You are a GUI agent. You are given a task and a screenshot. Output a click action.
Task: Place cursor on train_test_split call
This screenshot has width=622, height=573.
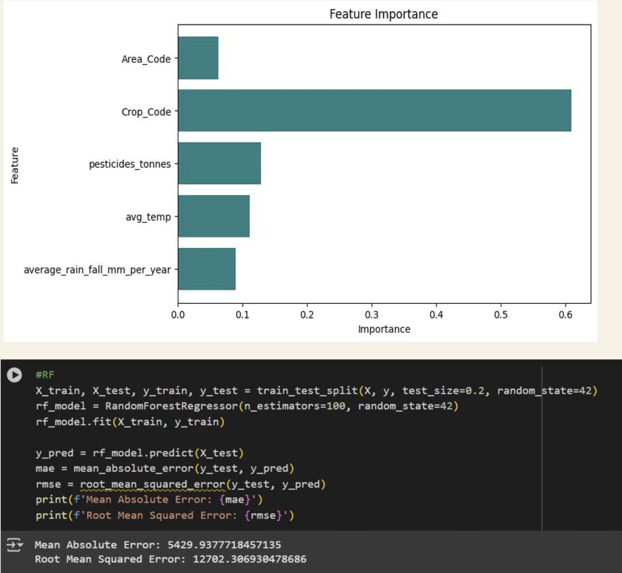pyautogui.click(x=307, y=390)
